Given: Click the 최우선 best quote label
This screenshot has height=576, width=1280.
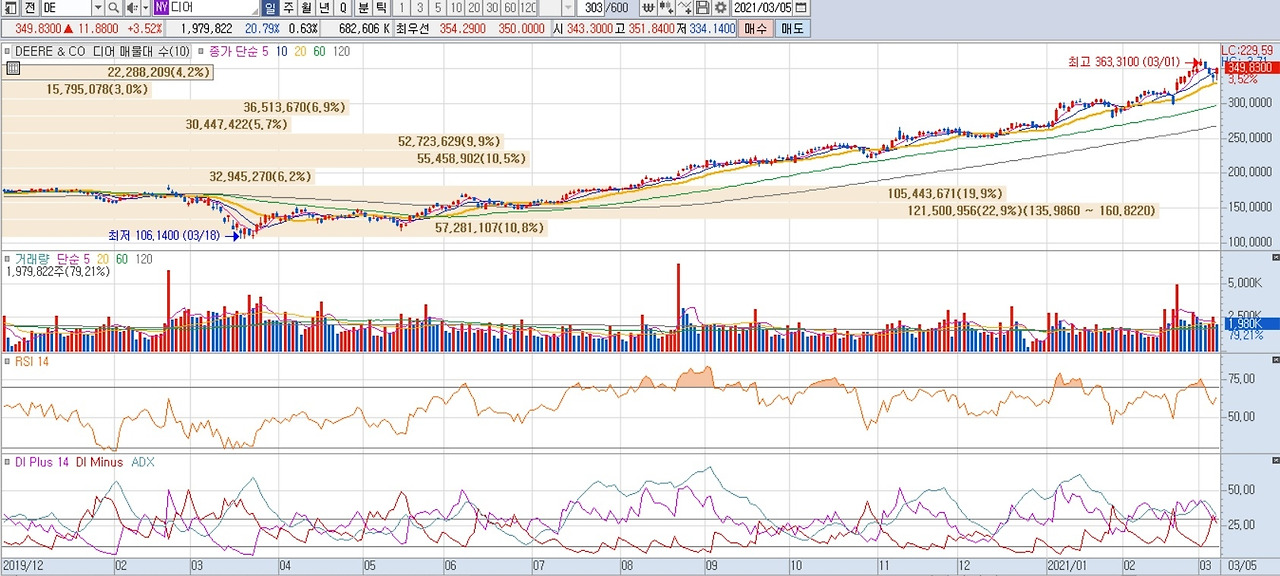Looking at the screenshot, I should point(411,29).
